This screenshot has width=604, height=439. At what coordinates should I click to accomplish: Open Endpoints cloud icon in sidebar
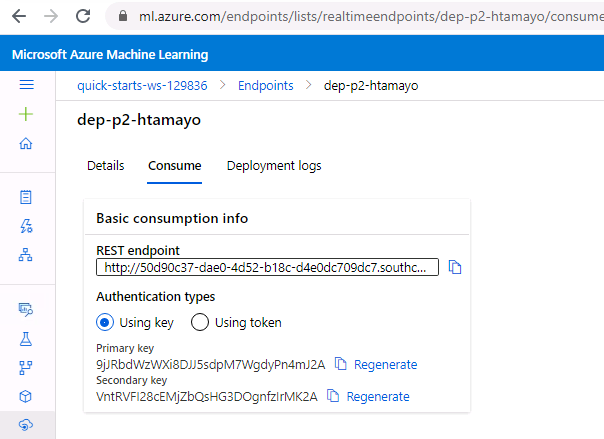[x=26, y=425]
